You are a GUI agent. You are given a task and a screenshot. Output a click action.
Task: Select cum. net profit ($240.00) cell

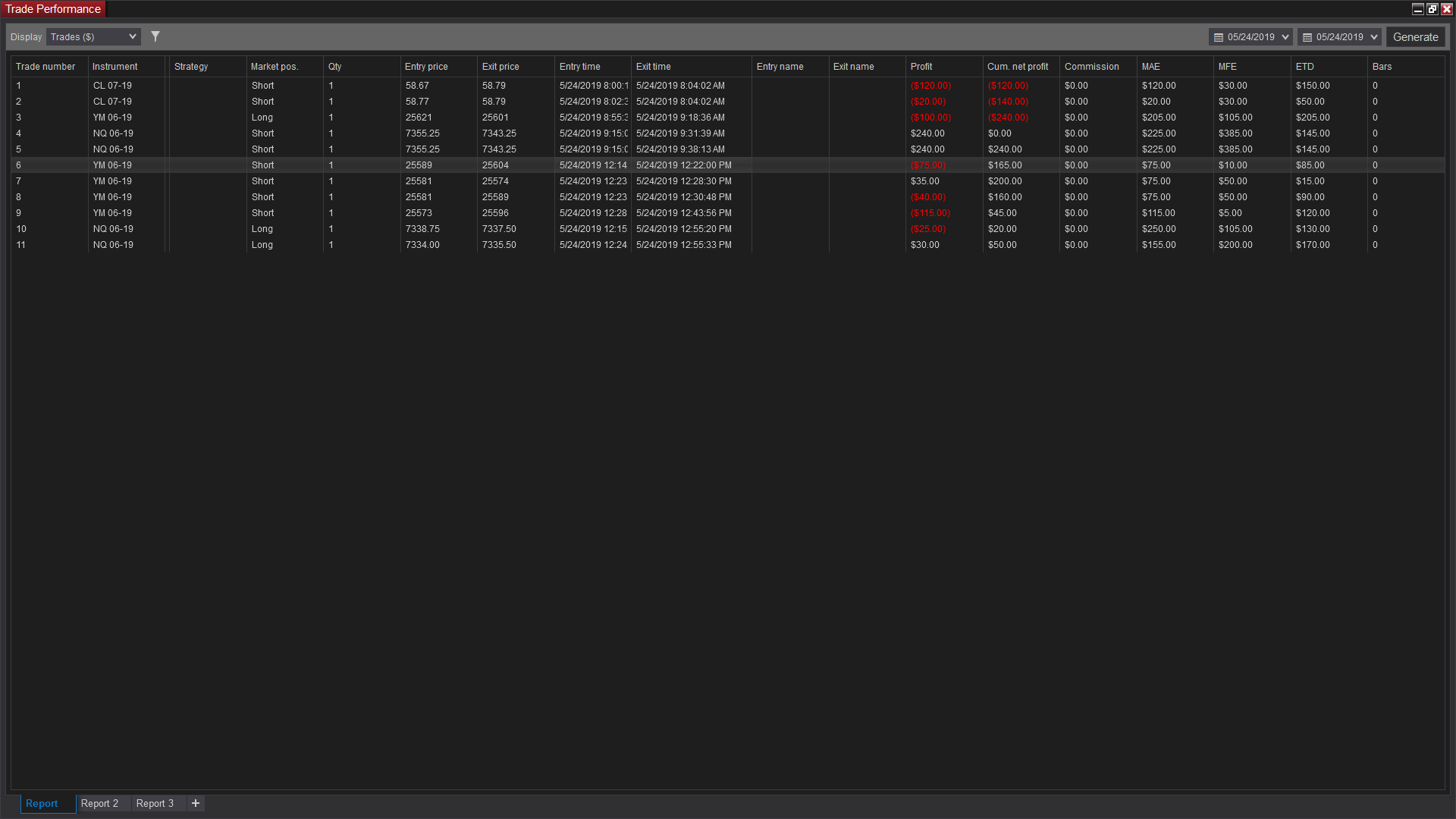click(x=1008, y=118)
